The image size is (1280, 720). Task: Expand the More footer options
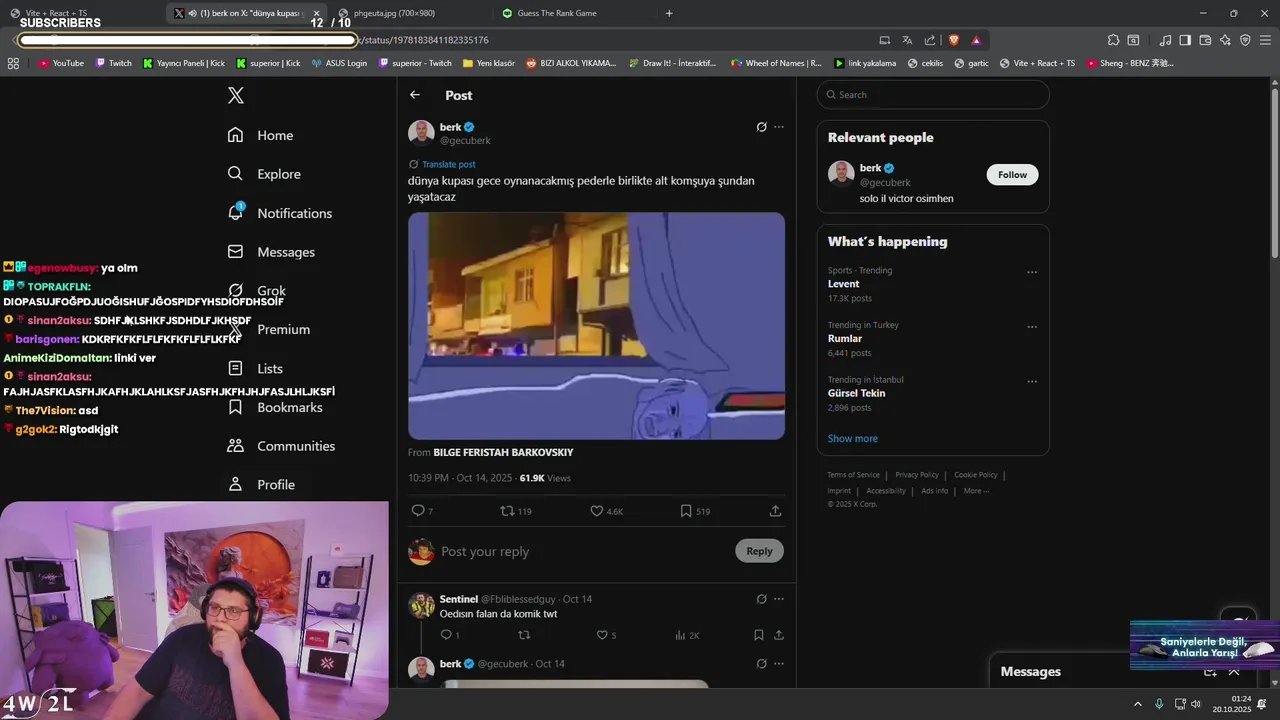coord(976,491)
